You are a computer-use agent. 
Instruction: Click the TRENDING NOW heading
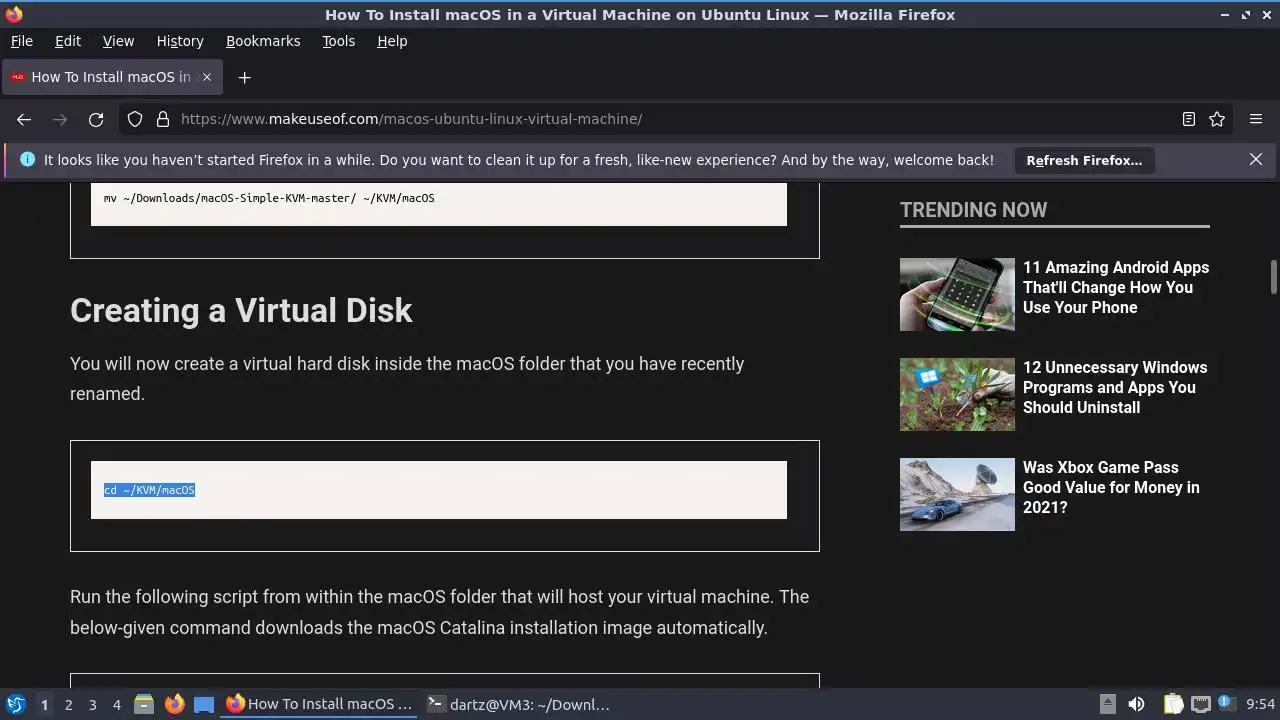tap(973, 210)
